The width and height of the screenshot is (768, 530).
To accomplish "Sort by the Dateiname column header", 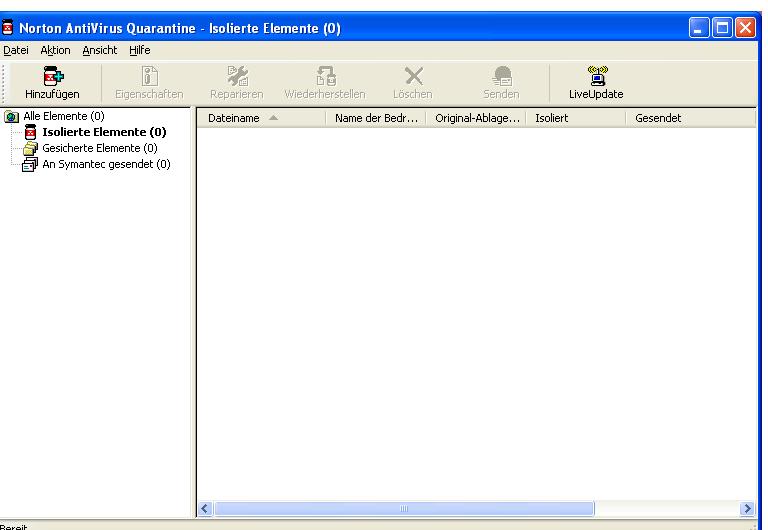I will click(x=262, y=118).
